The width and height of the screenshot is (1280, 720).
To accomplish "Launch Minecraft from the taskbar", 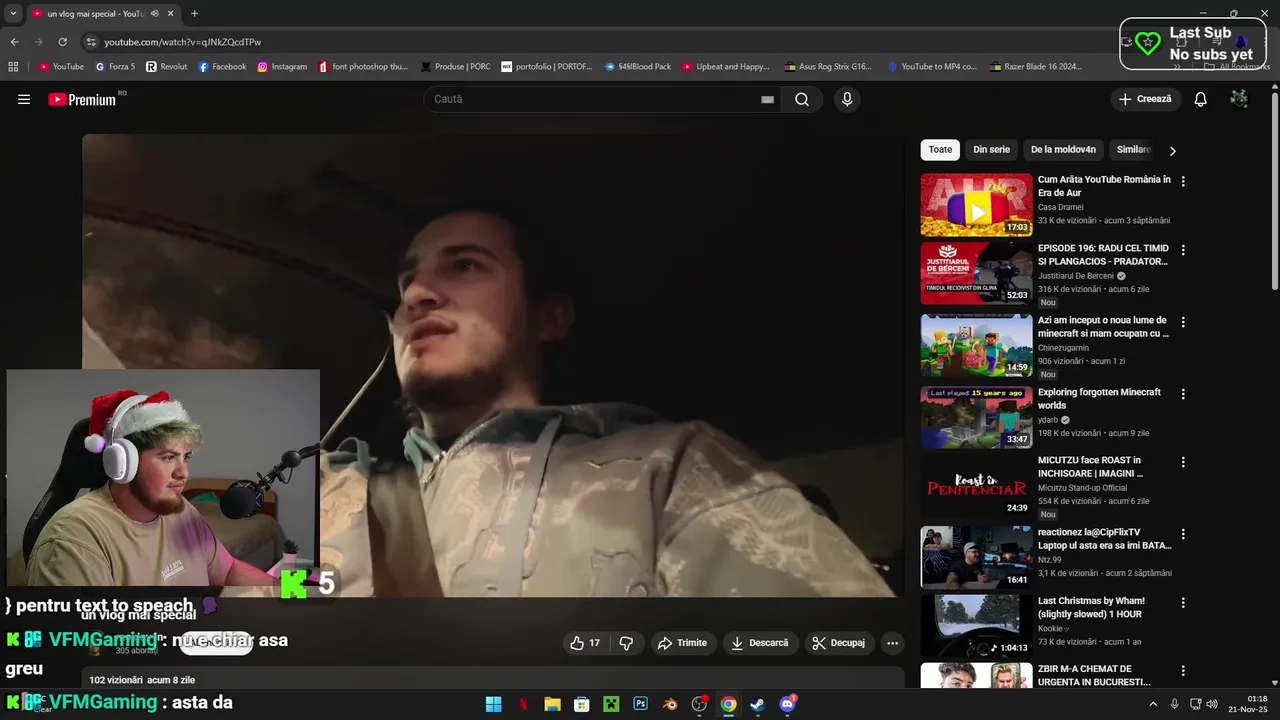I will tap(611, 704).
